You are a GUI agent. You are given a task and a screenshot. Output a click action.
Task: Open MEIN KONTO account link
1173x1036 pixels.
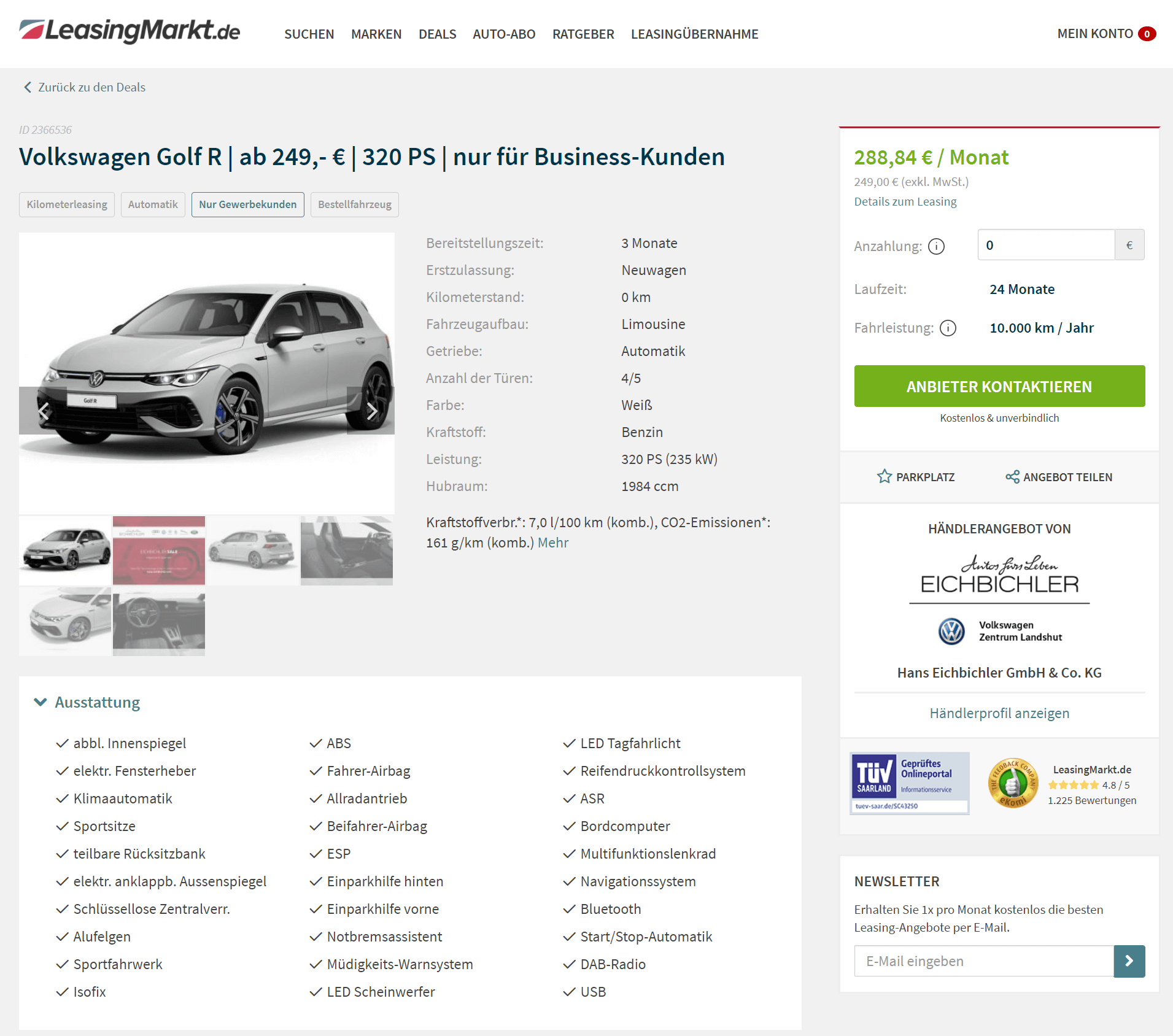point(1095,34)
